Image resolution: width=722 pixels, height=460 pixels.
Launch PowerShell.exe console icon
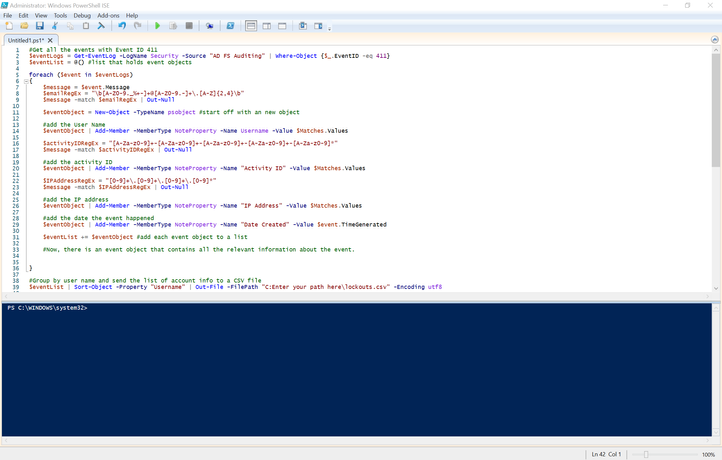click(230, 26)
